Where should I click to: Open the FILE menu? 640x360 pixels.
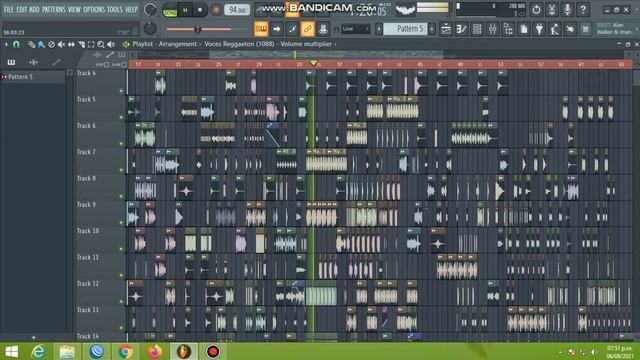pyautogui.click(x=8, y=9)
